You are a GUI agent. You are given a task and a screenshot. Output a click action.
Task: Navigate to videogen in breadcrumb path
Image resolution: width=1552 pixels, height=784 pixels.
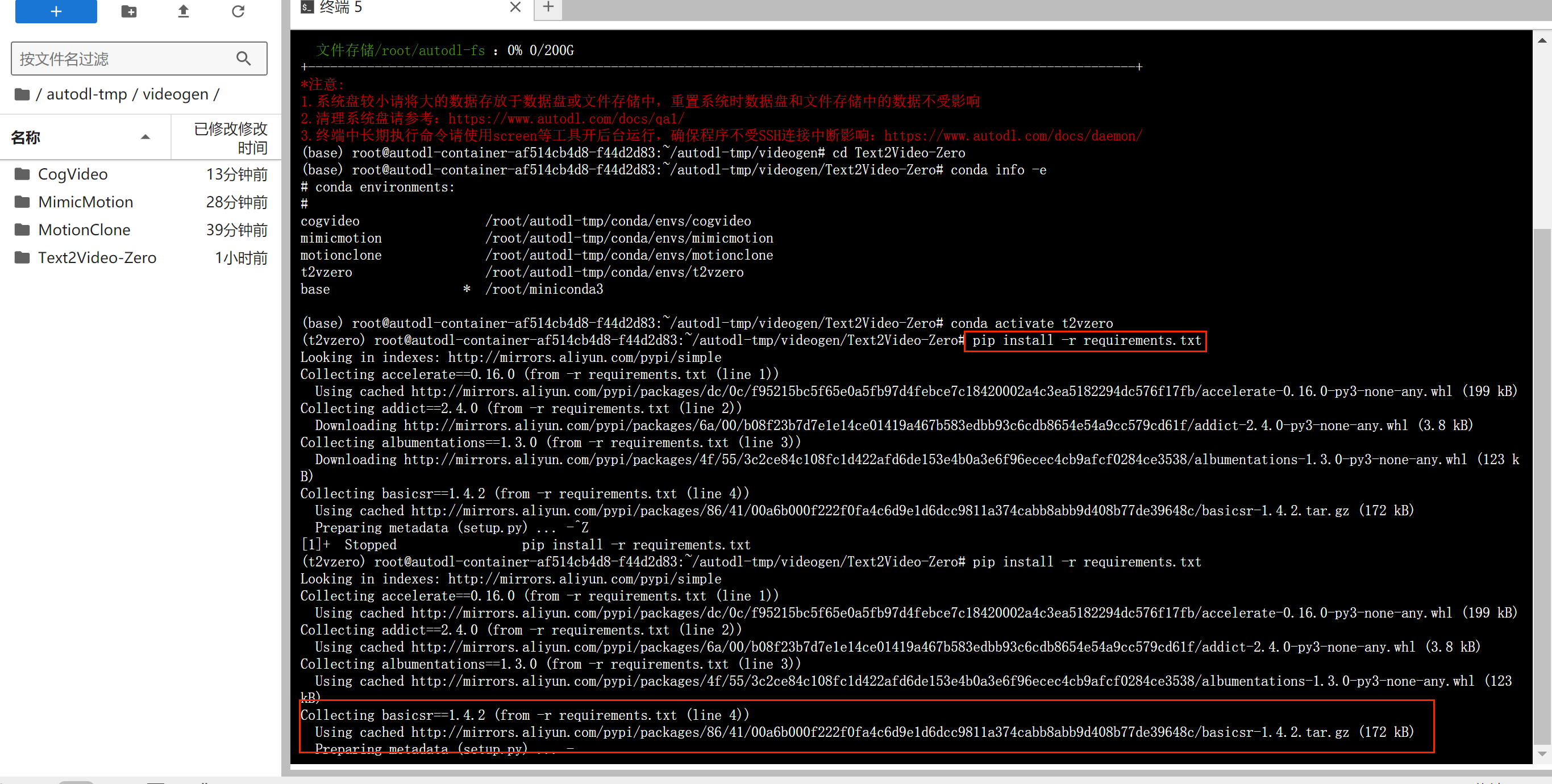coord(176,94)
